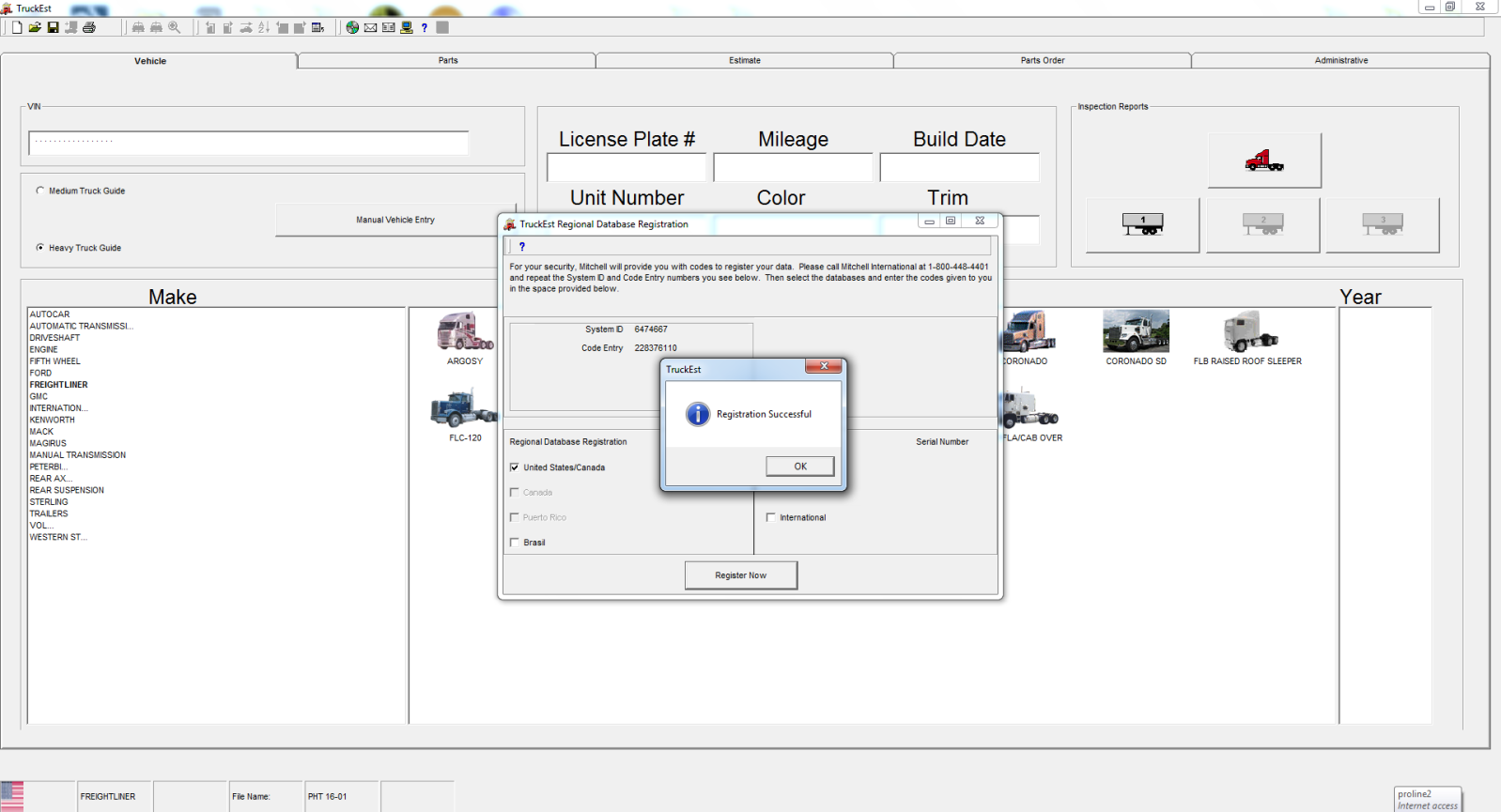Viewport: 1501px width, 812px height.
Task: Click the list-with-arrow toolbar icon
Action: click(317, 27)
